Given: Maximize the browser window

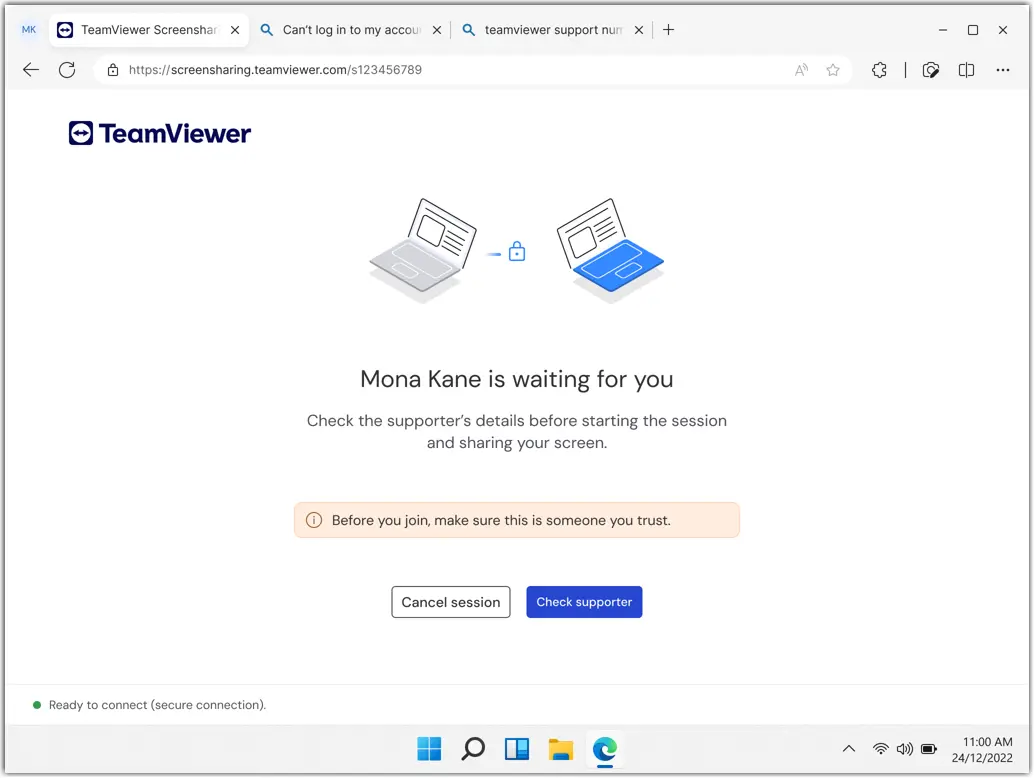Looking at the screenshot, I should 973,30.
